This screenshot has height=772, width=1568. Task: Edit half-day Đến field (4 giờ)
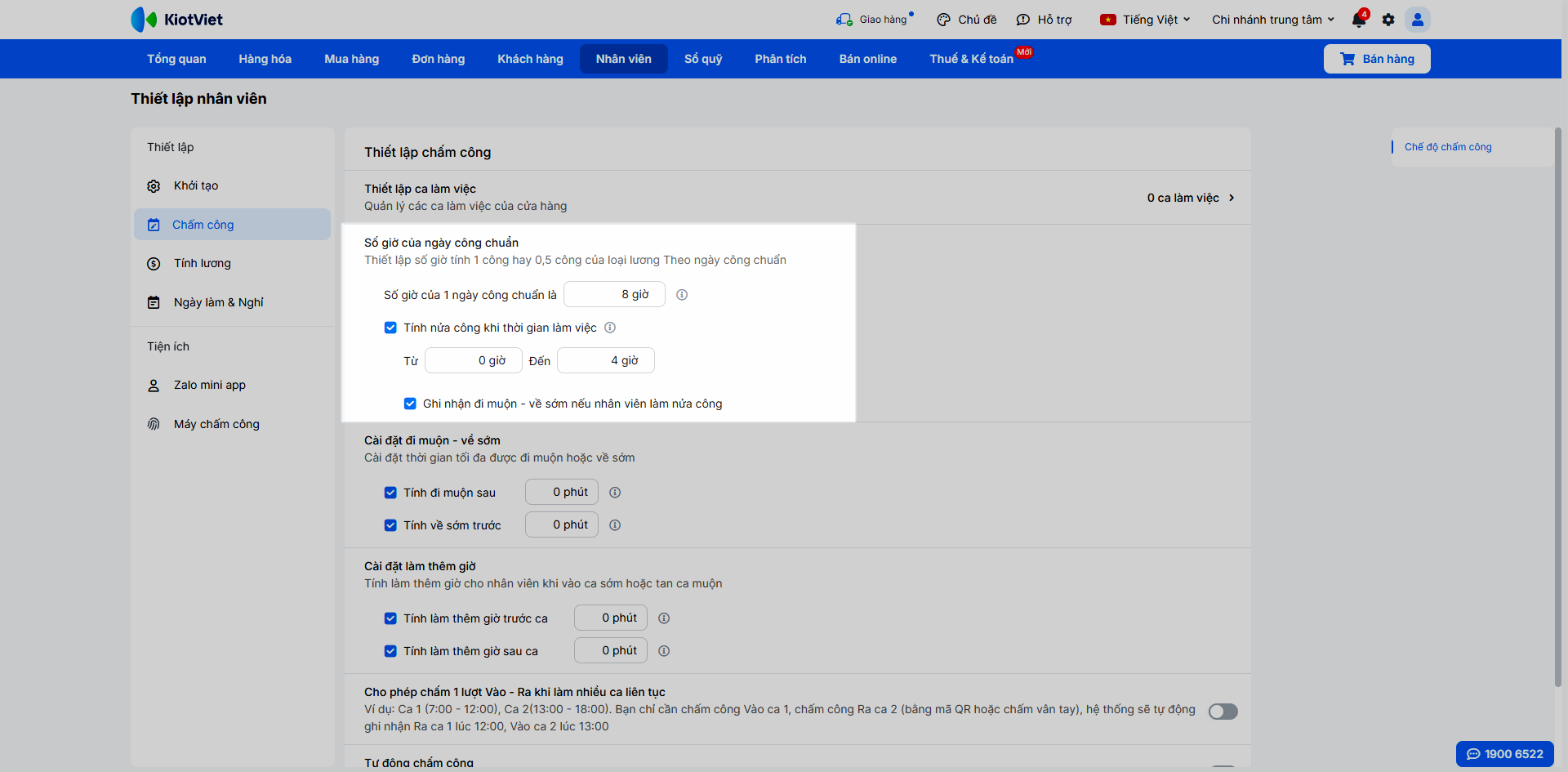(606, 360)
